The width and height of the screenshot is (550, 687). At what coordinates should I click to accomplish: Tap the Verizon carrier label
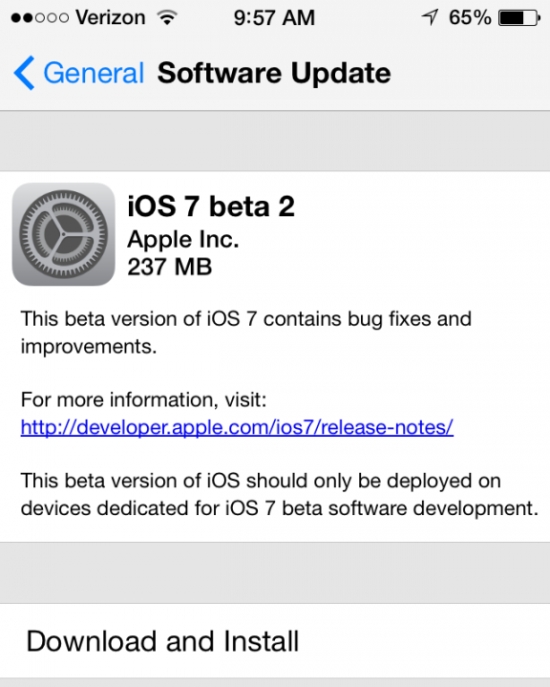110,18
